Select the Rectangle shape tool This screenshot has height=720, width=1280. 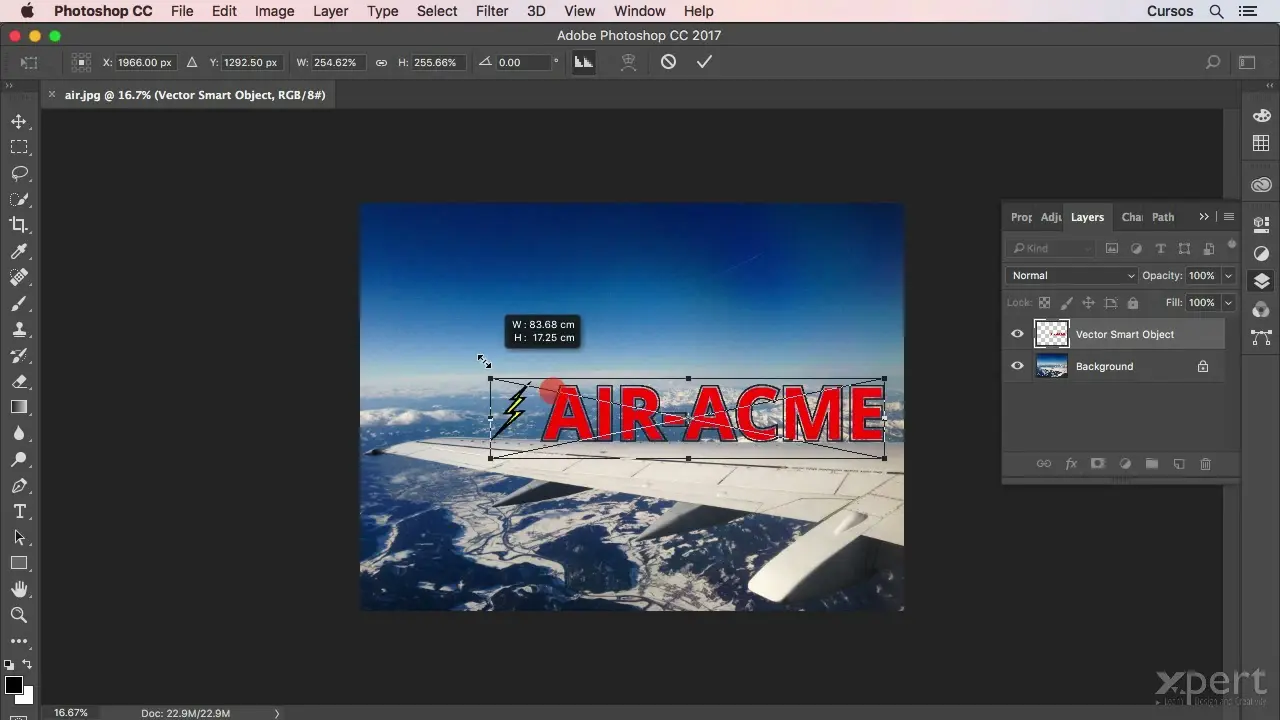coord(19,563)
